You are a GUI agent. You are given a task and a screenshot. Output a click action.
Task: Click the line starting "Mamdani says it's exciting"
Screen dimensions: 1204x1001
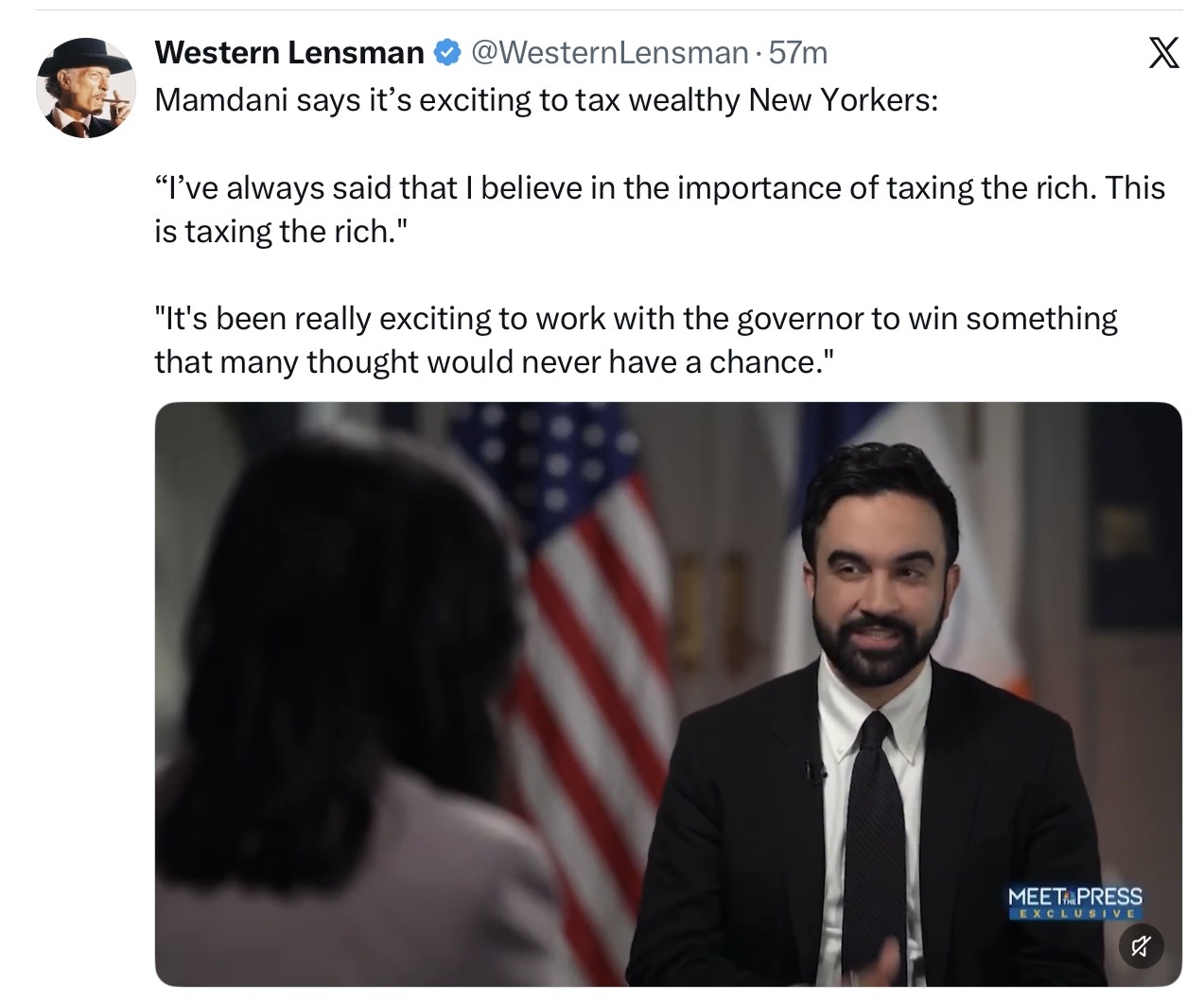(x=546, y=99)
